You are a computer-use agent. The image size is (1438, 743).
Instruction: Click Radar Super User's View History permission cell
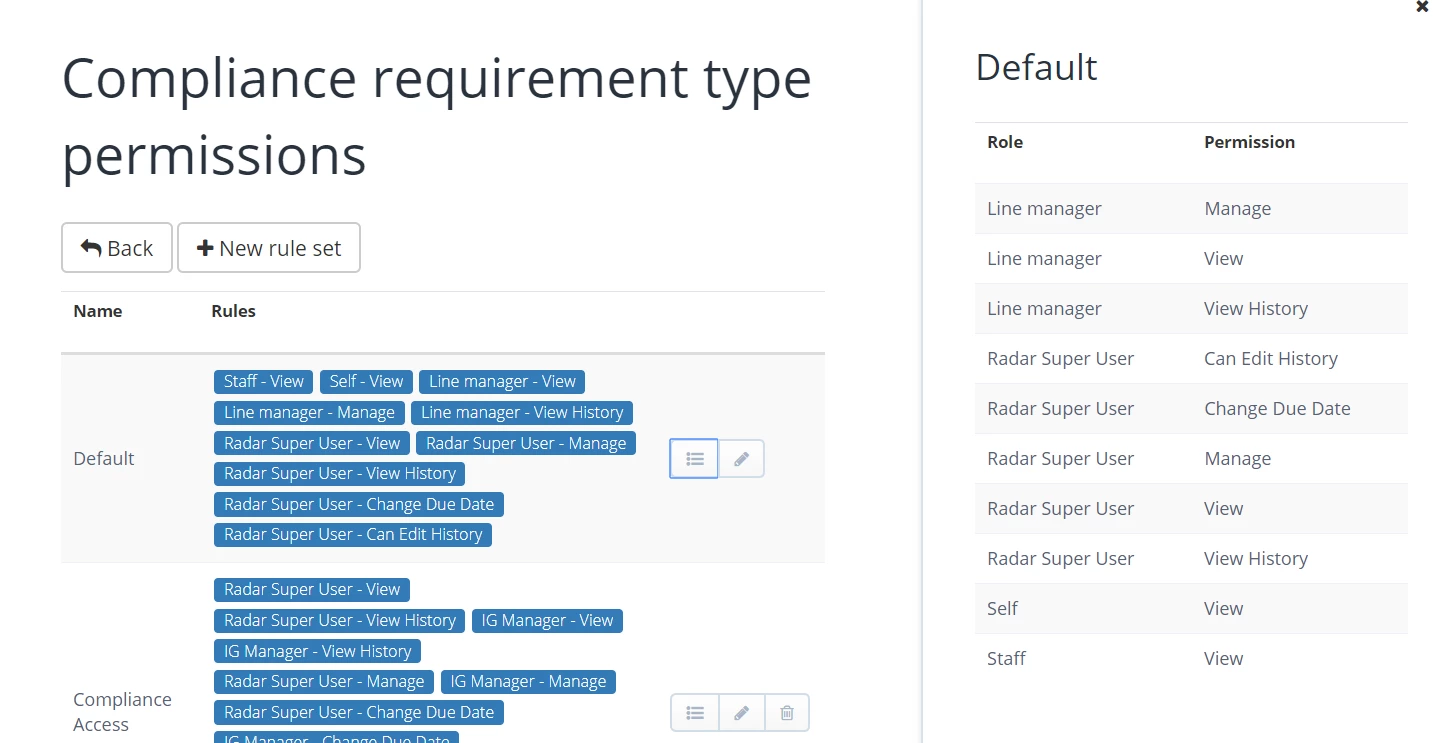(x=1256, y=558)
